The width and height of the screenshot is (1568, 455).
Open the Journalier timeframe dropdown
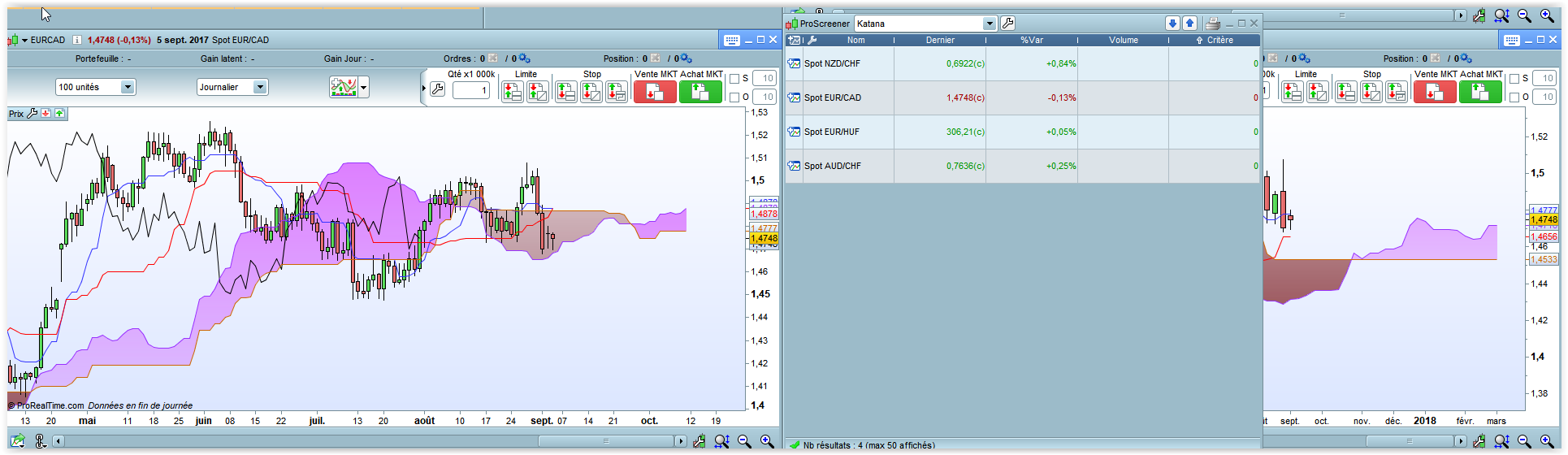click(232, 87)
